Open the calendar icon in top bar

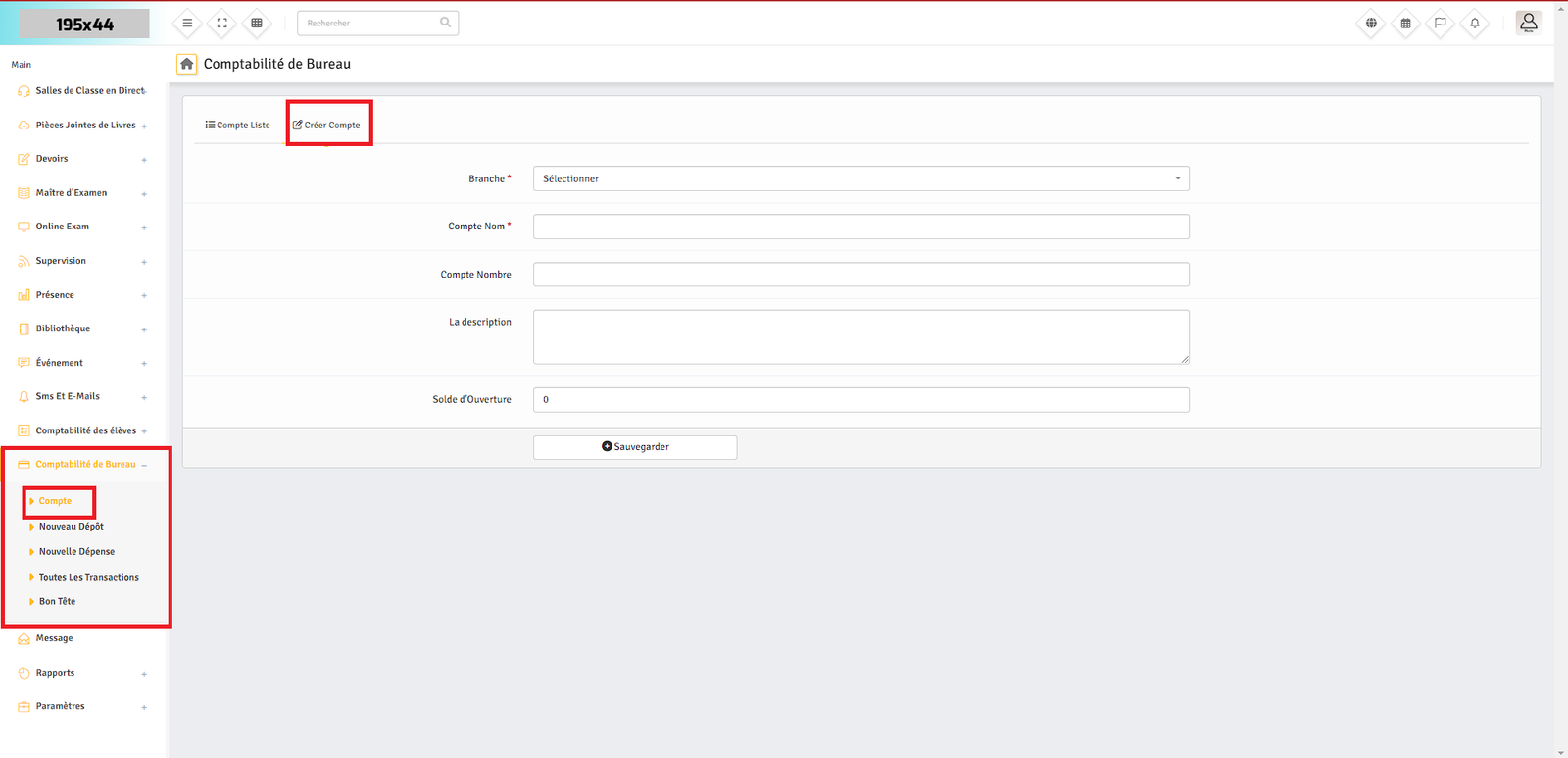[x=1405, y=23]
